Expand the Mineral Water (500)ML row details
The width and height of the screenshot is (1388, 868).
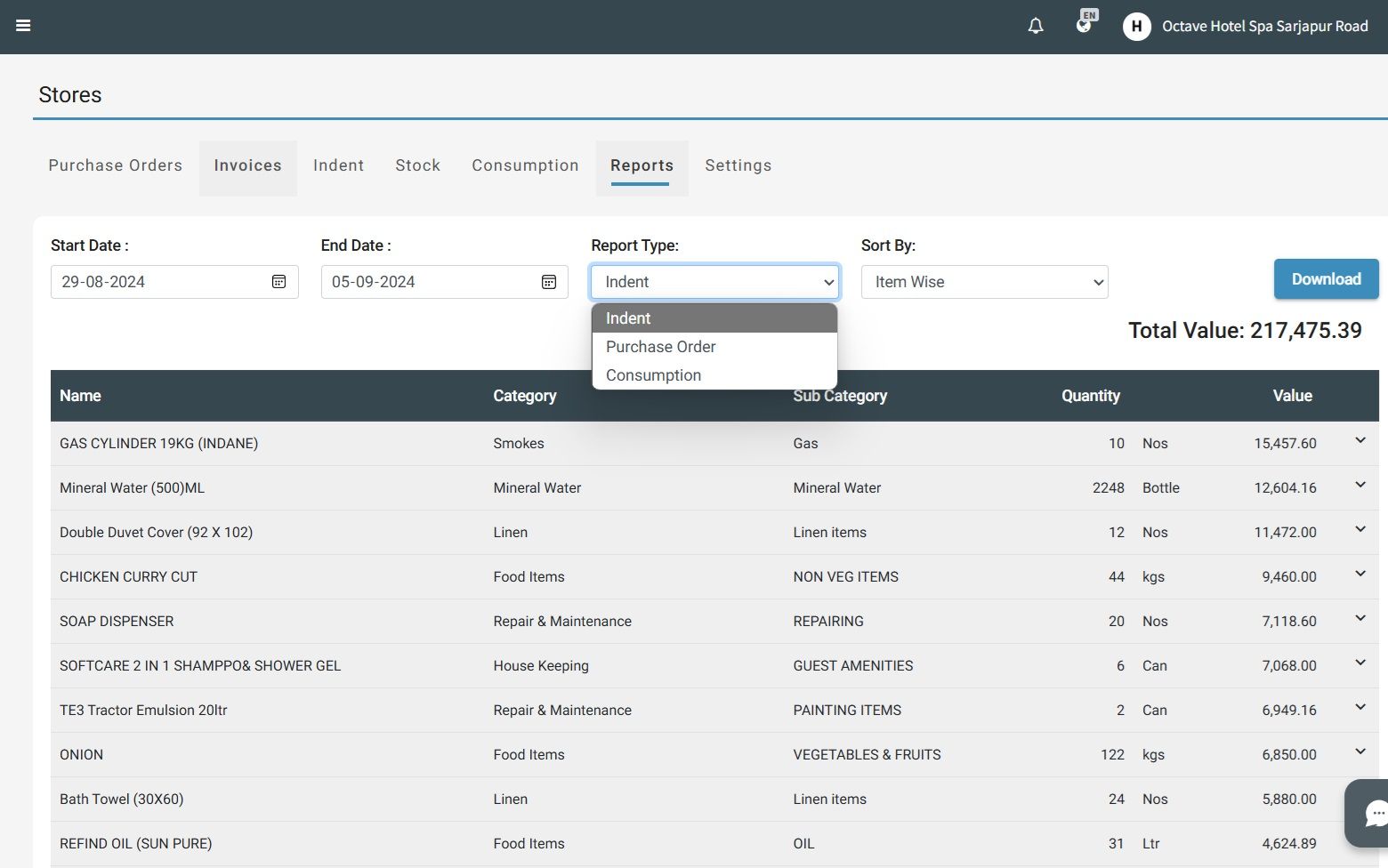tap(1360, 485)
